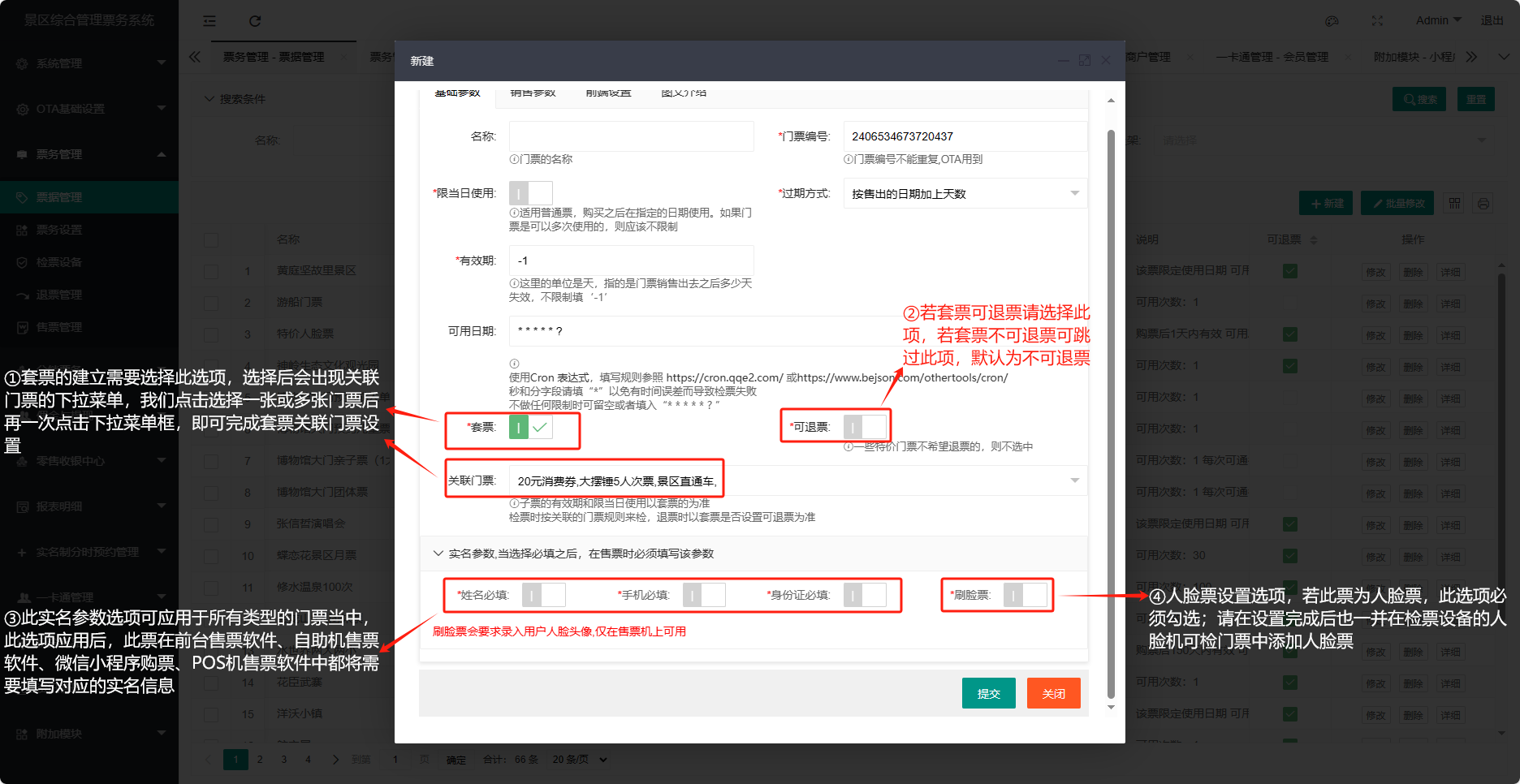The image size is (1520, 784).
Task: Check the box for 游船门票 row
Action: (211, 303)
